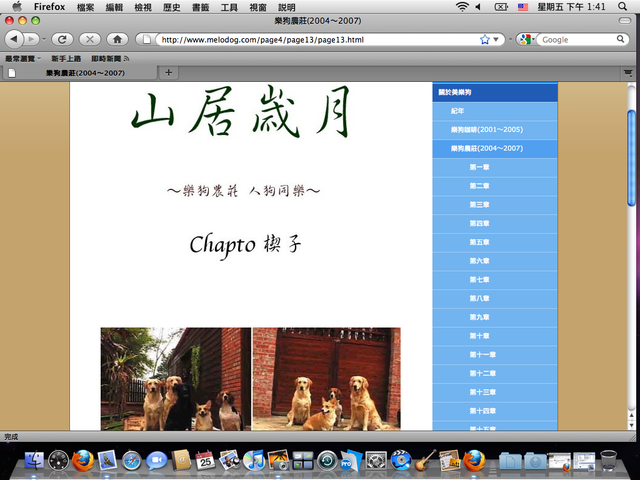The height and width of the screenshot is (480, 640).
Task: Click inside the Google search field
Action: click(x=580, y=40)
